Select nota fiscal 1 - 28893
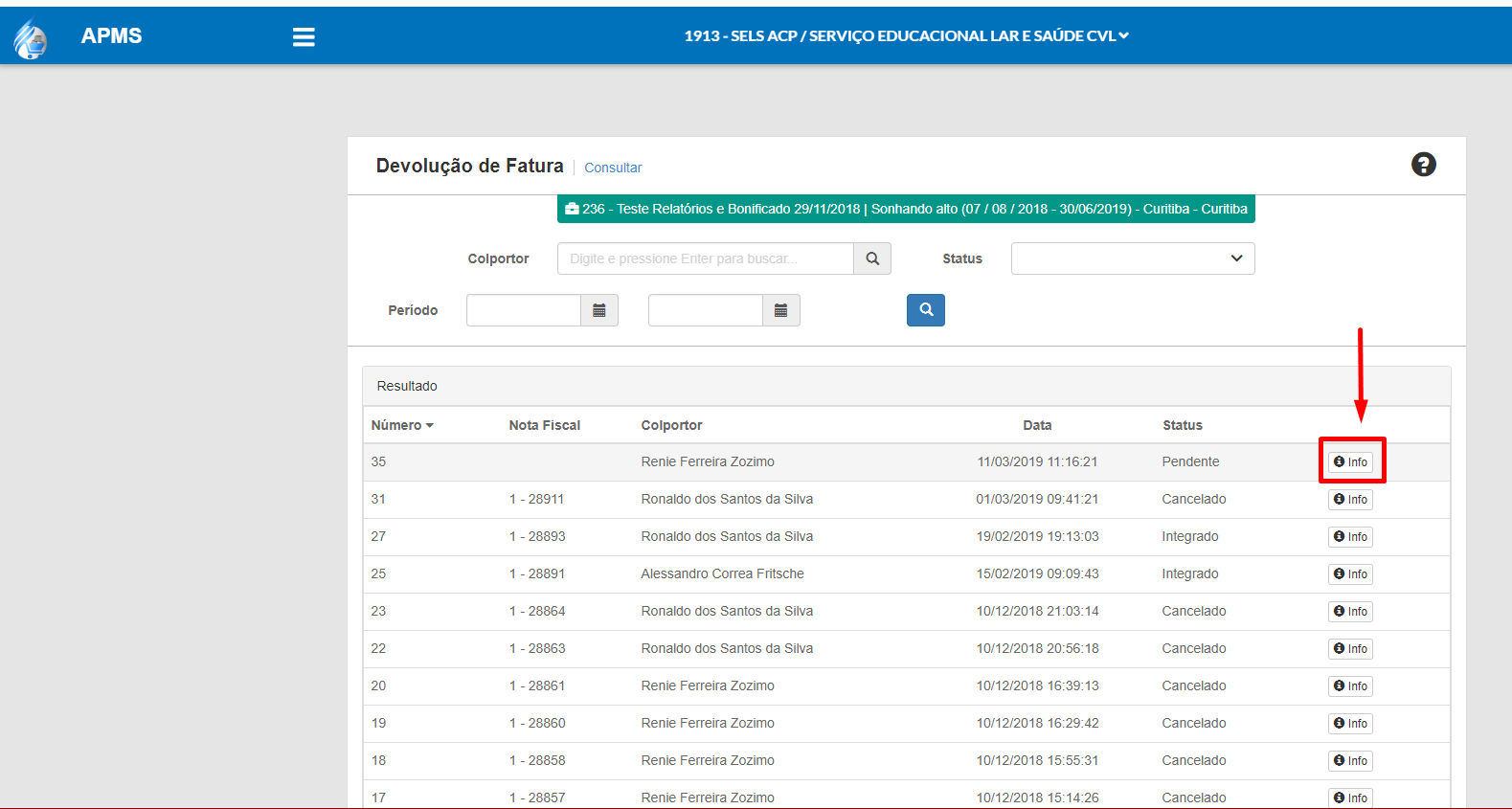The width and height of the screenshot is (1512, 809). [537, 536]
